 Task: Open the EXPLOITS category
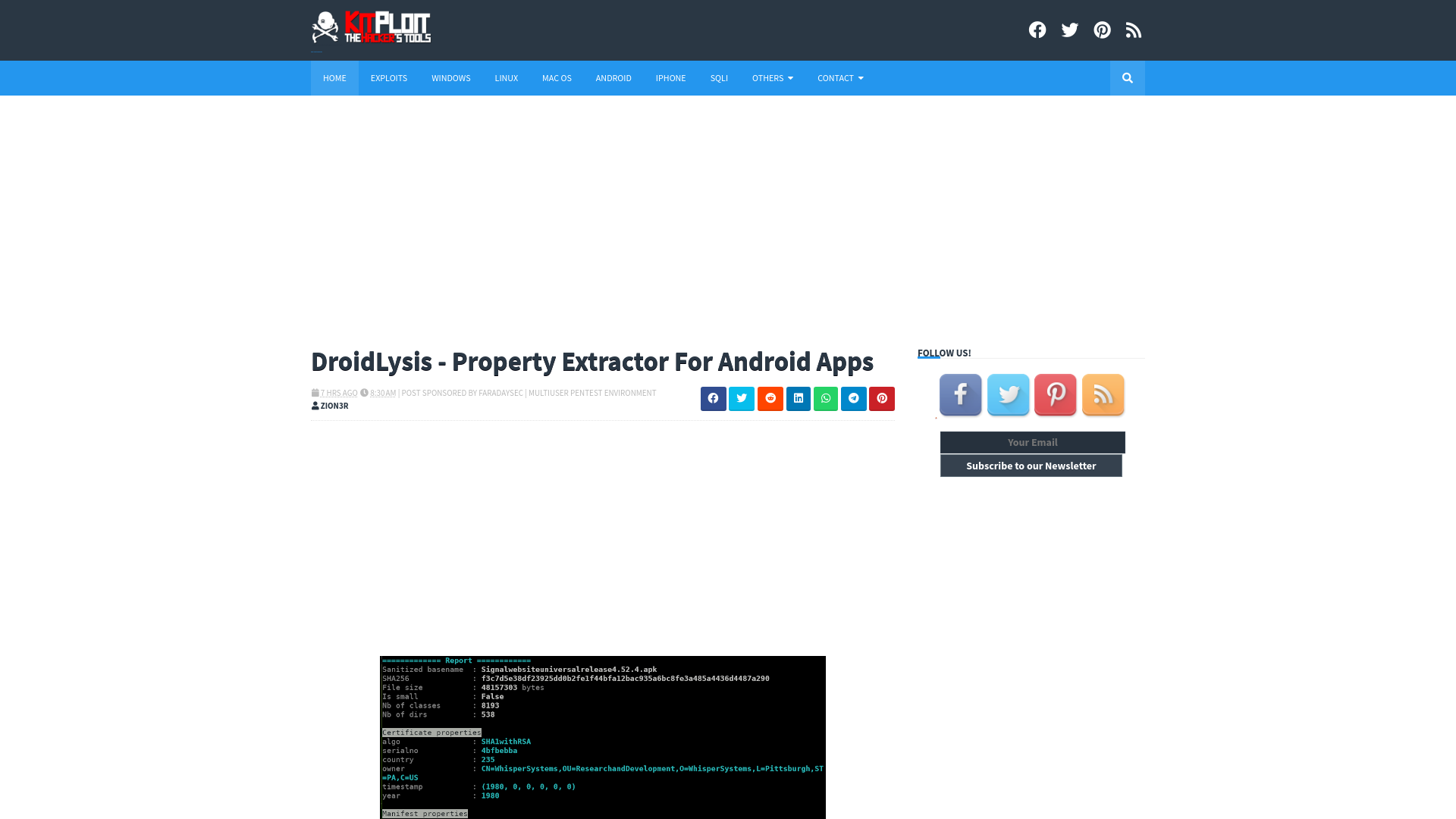(389, 78)
